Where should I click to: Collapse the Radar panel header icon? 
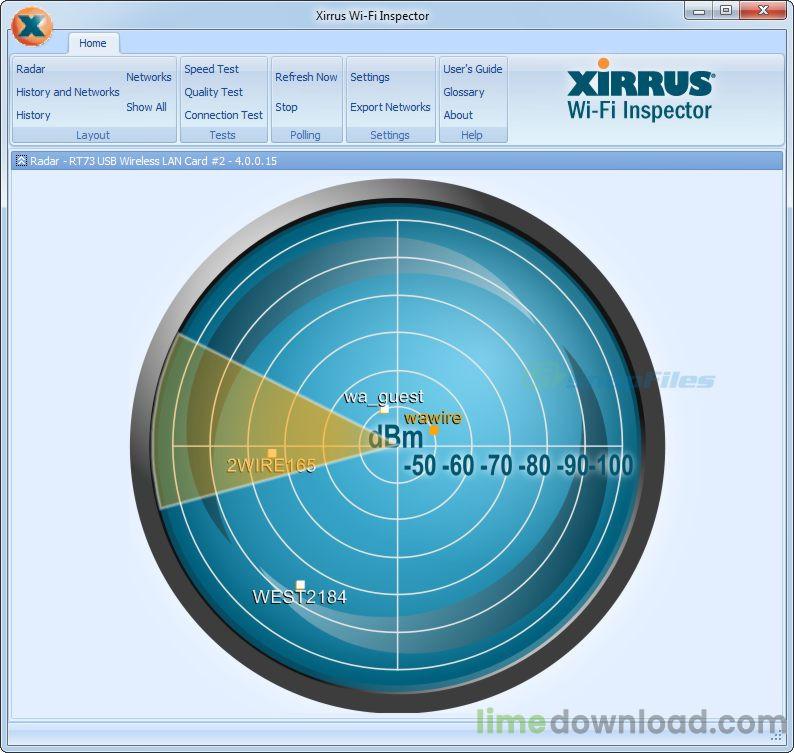pyautogui.click(x=21, y=161)
